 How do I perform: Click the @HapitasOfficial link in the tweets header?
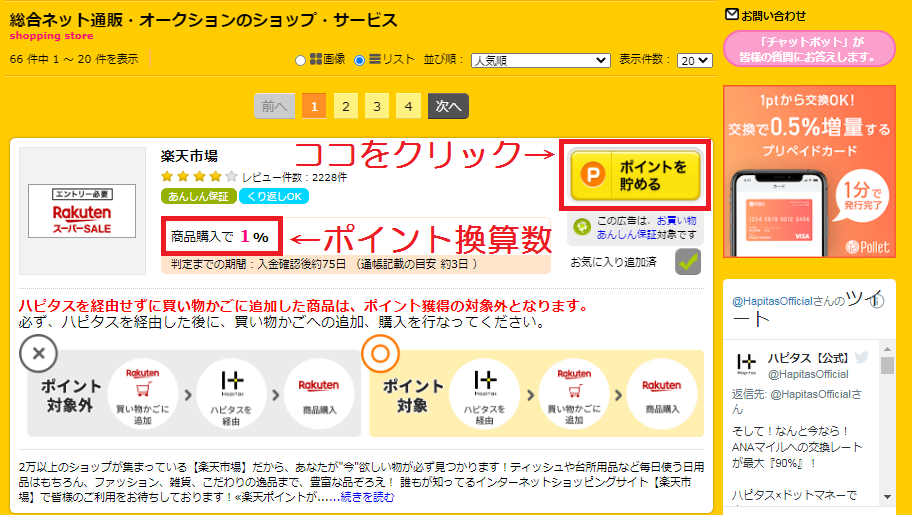[x=772, y=301]
